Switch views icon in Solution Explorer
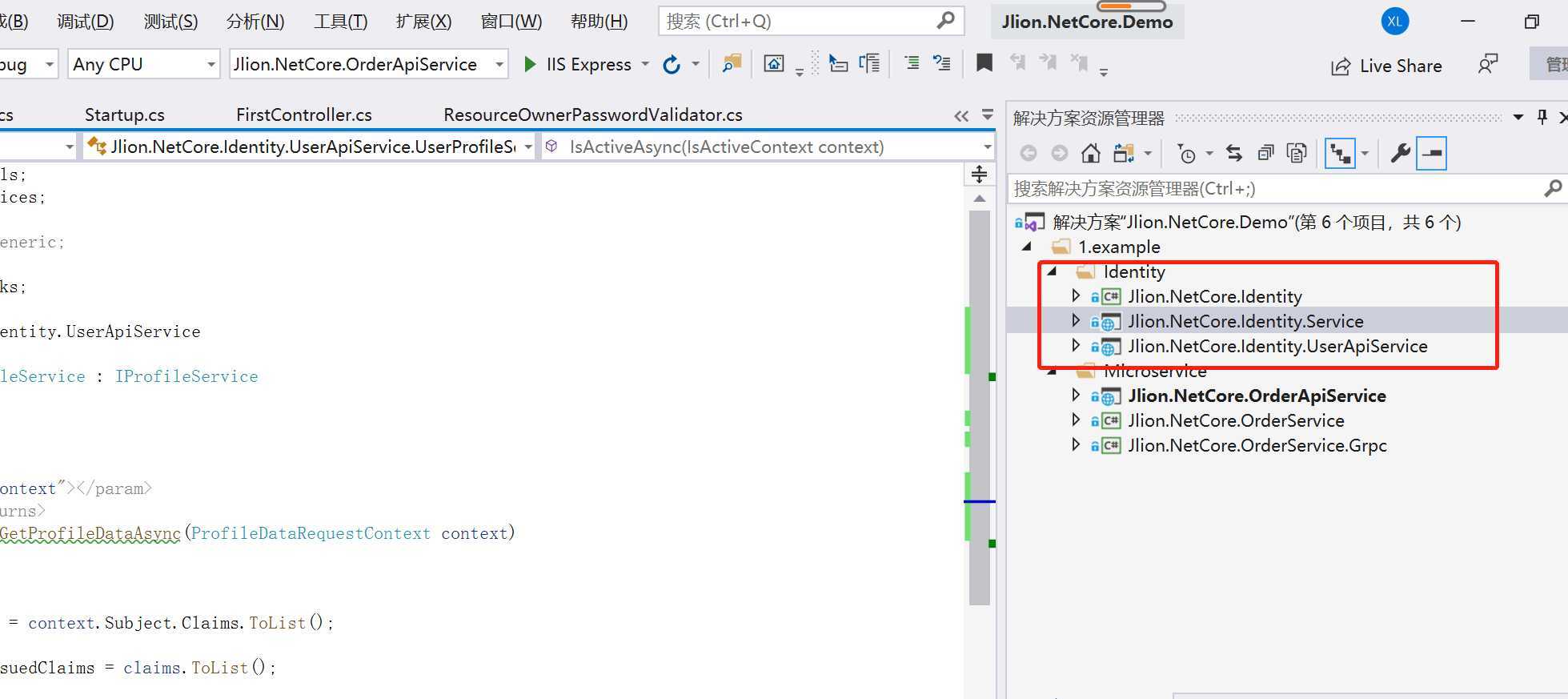 [x=1125, y=153]
